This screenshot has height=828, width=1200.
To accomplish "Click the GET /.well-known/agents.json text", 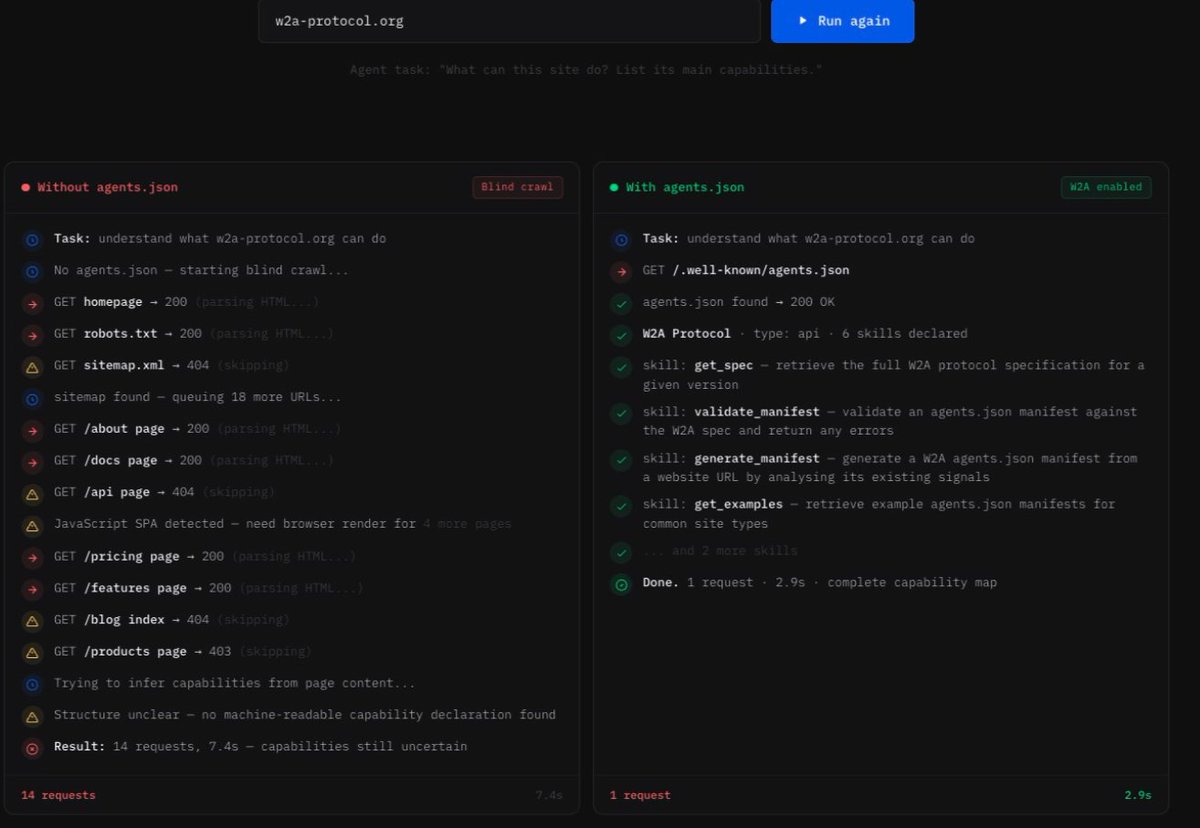I will tap(746, 270).
